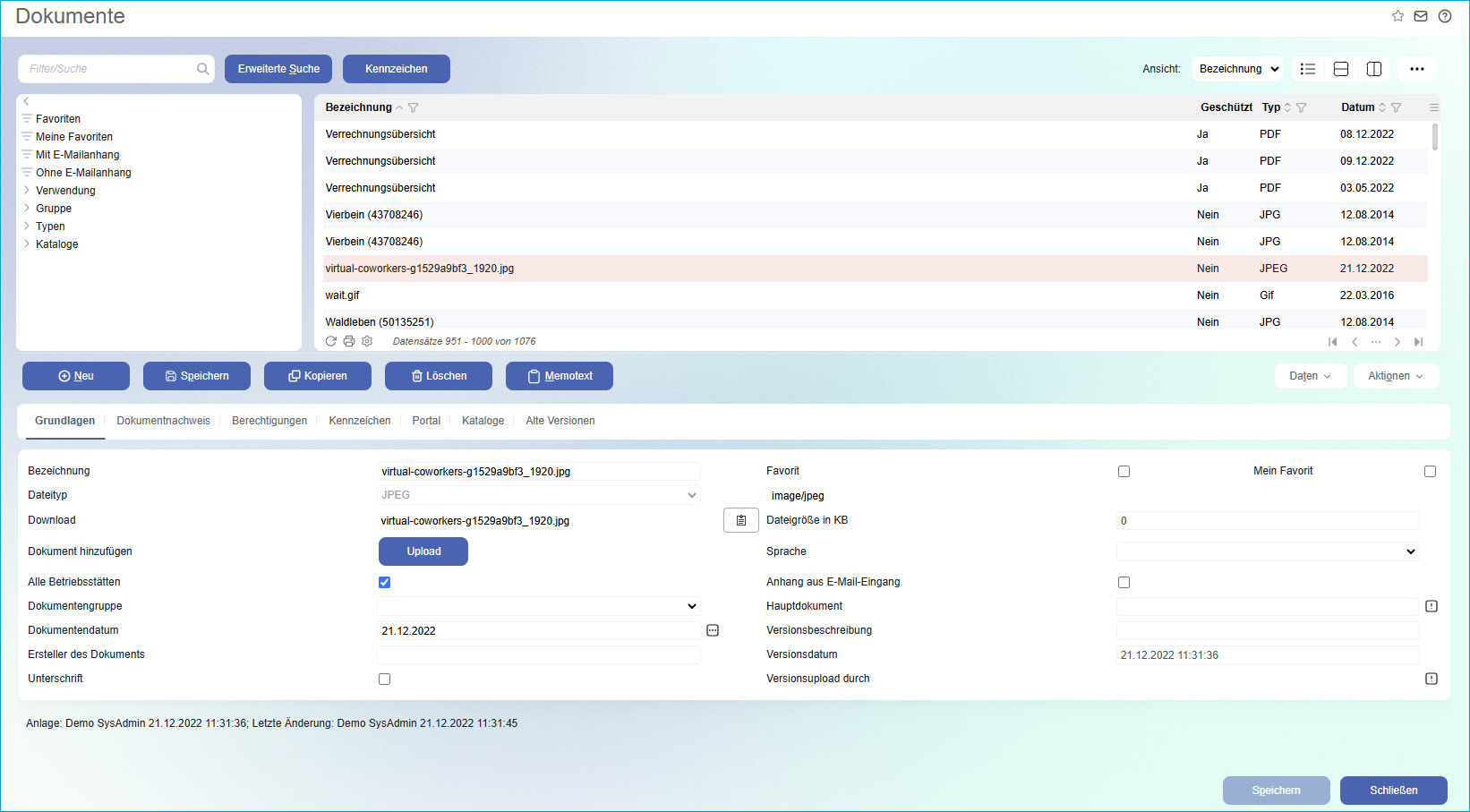The width and height of the screenshot is (1470, 812).
Task: Go to the last page of records
Action: tap(1418, 342)
